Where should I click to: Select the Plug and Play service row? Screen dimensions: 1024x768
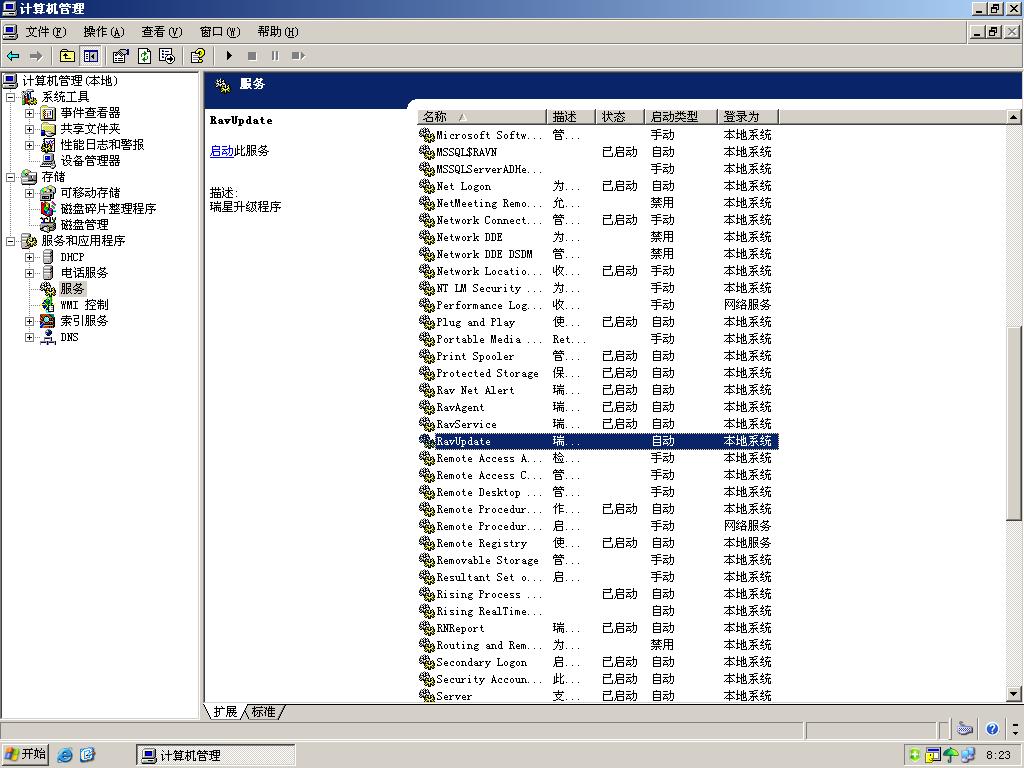click(598, 323)
